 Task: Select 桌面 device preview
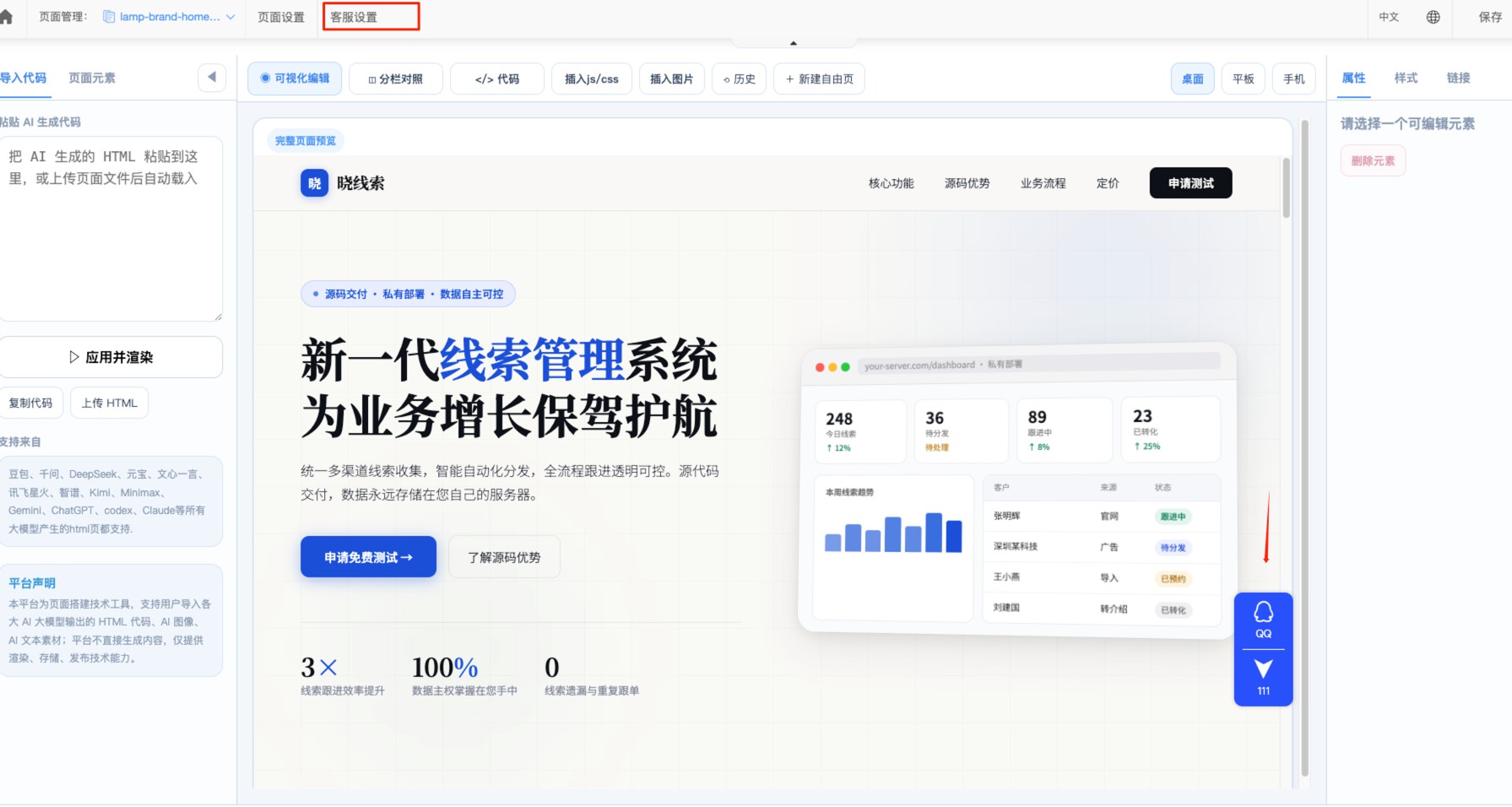1193,79
